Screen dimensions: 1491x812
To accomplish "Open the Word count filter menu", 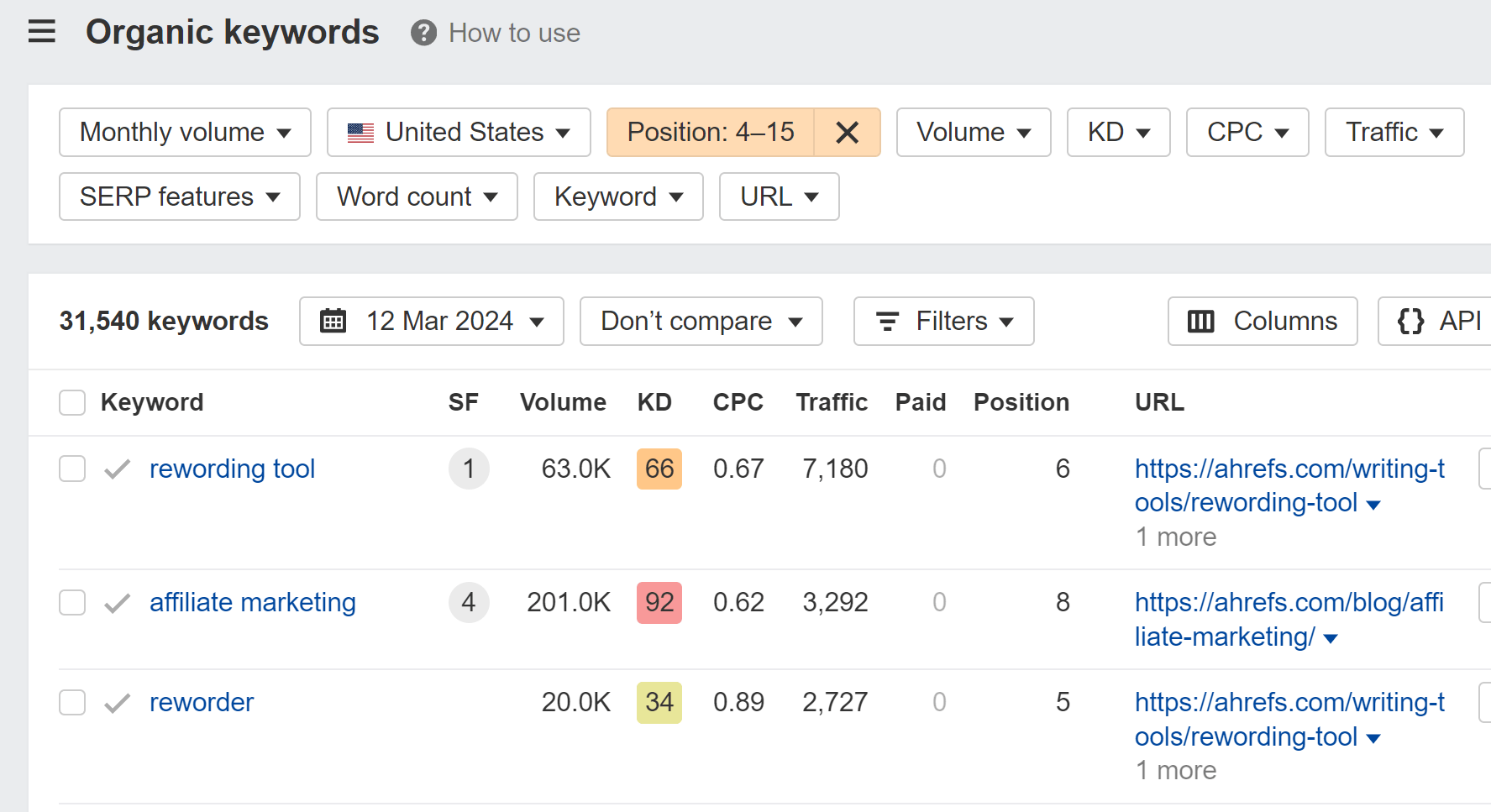I will point(417,196).
